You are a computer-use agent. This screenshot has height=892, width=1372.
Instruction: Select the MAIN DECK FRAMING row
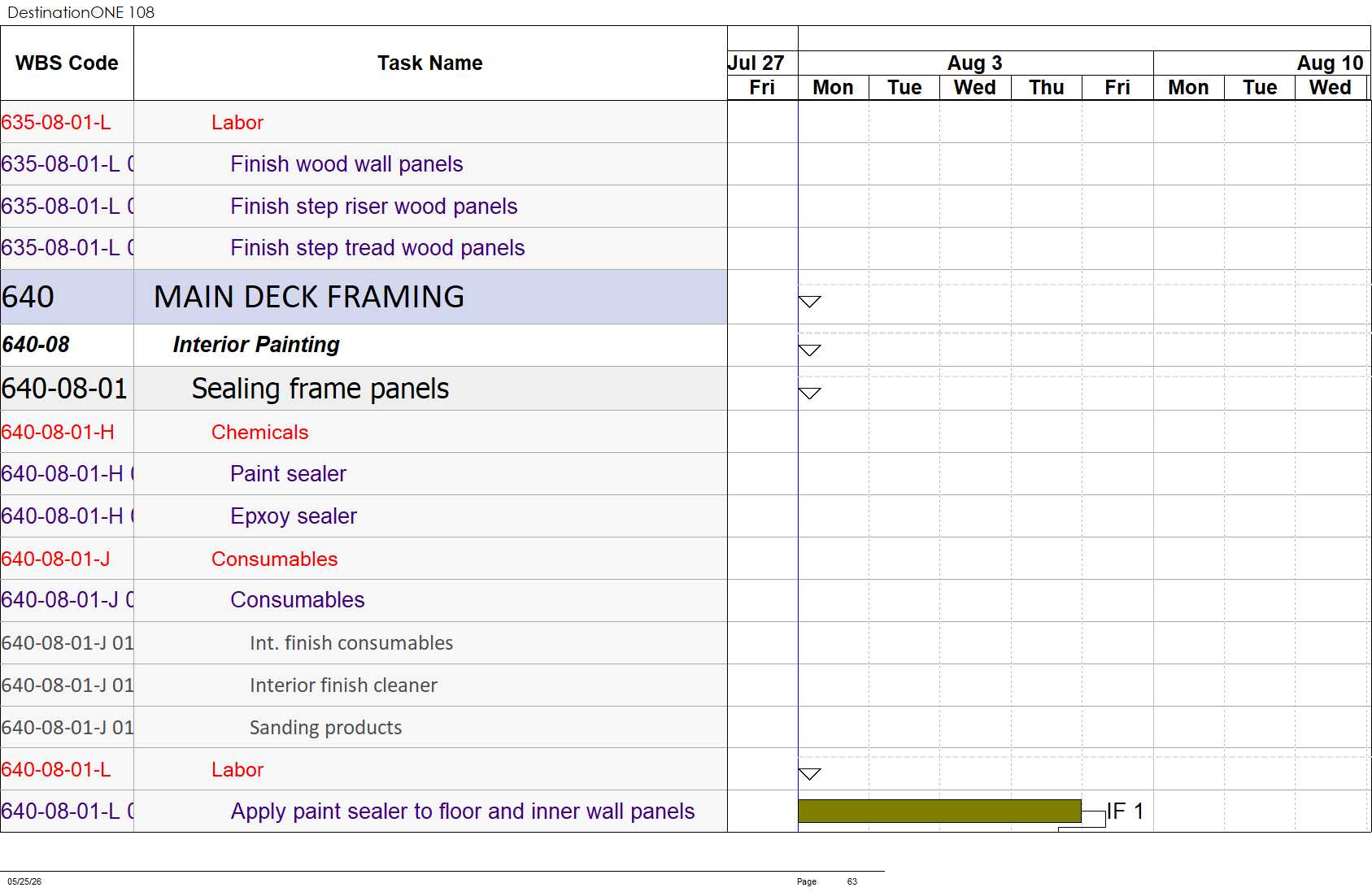(x=364, y=297)
